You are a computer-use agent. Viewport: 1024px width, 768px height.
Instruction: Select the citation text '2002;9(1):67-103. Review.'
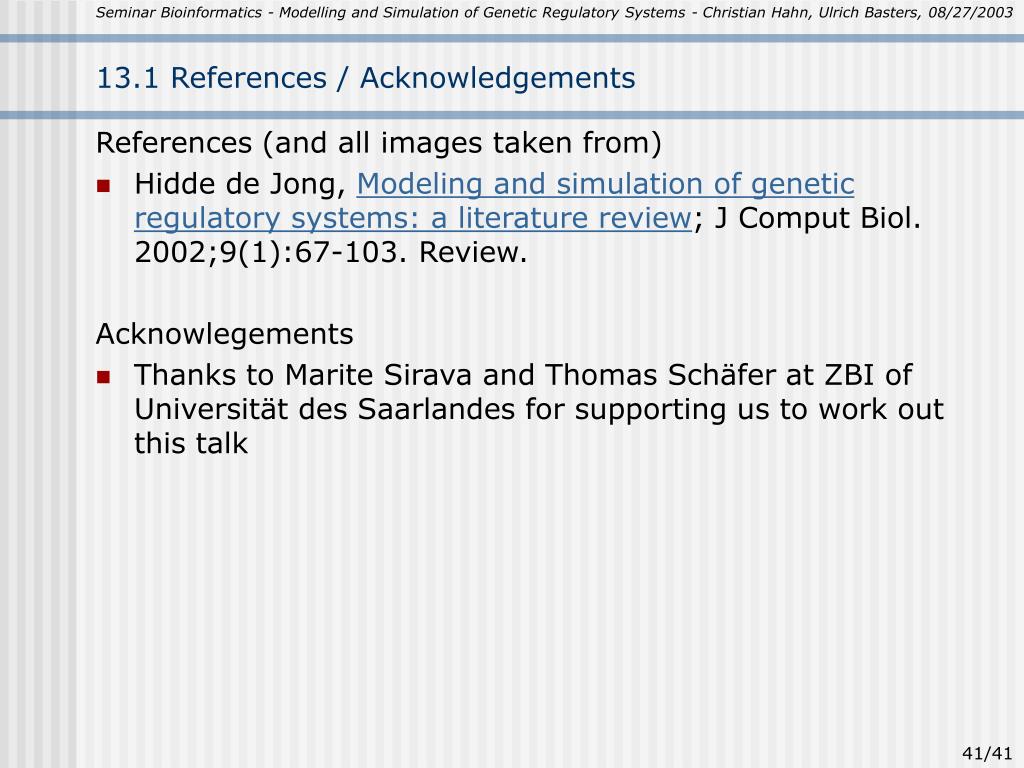[330, 252]
